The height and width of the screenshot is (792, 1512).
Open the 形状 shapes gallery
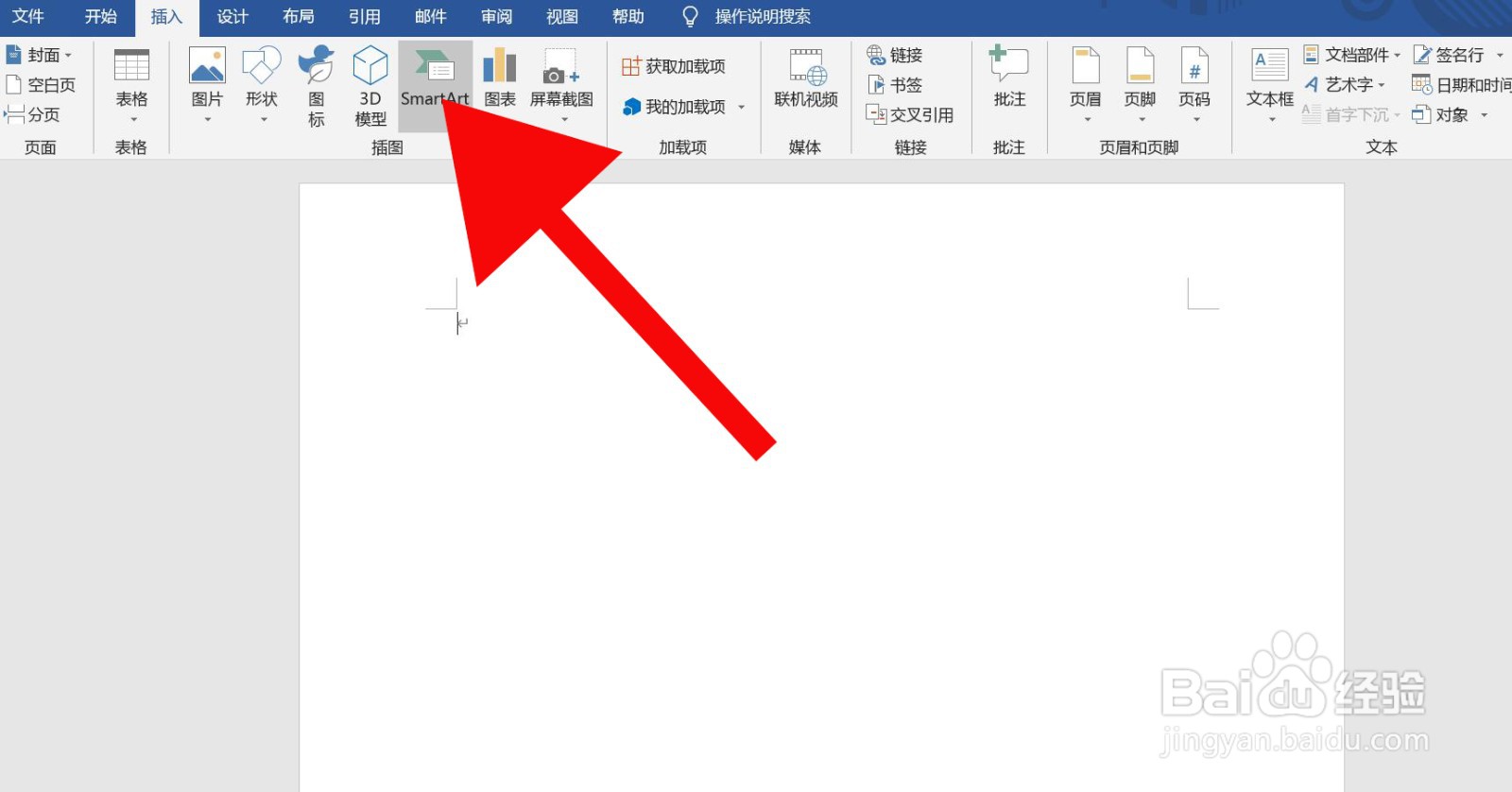(x=262, y=86)
